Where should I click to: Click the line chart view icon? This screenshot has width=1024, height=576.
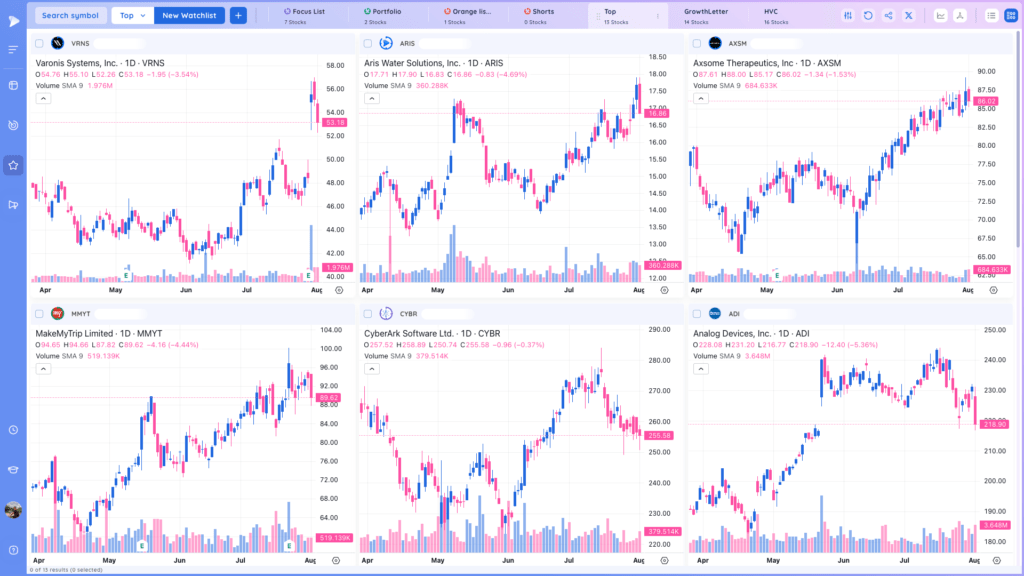point(940,16)
